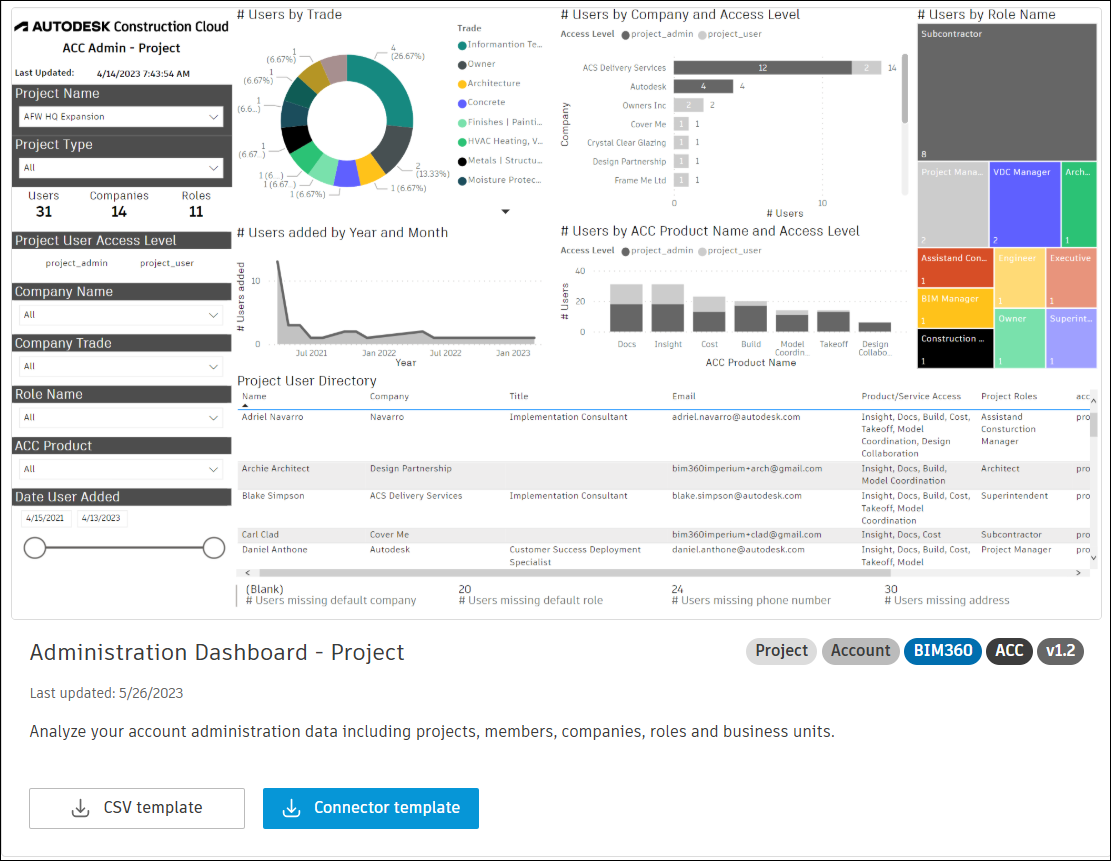This screenshot has width=1111, height=861.
Task: Click the Docs product bar
Action: coord(626,308)
